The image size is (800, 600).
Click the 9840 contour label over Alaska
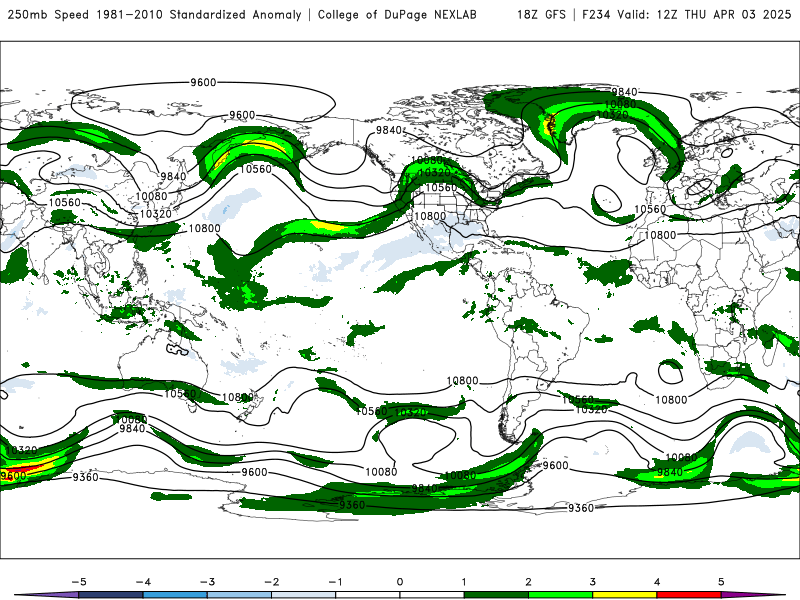pos(389,130)
